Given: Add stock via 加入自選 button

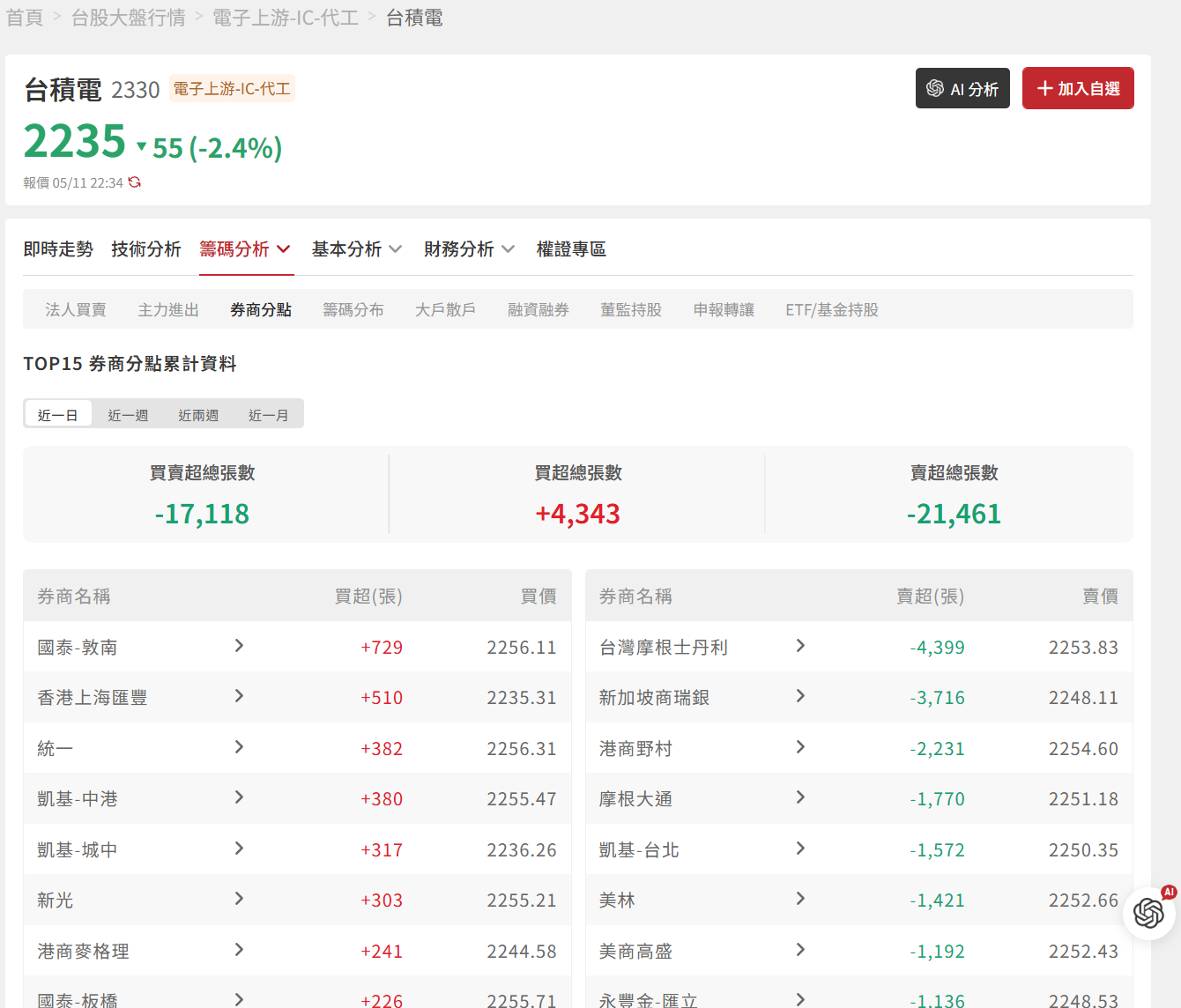Looking at the screenshot, I should tap(1078, 89).
